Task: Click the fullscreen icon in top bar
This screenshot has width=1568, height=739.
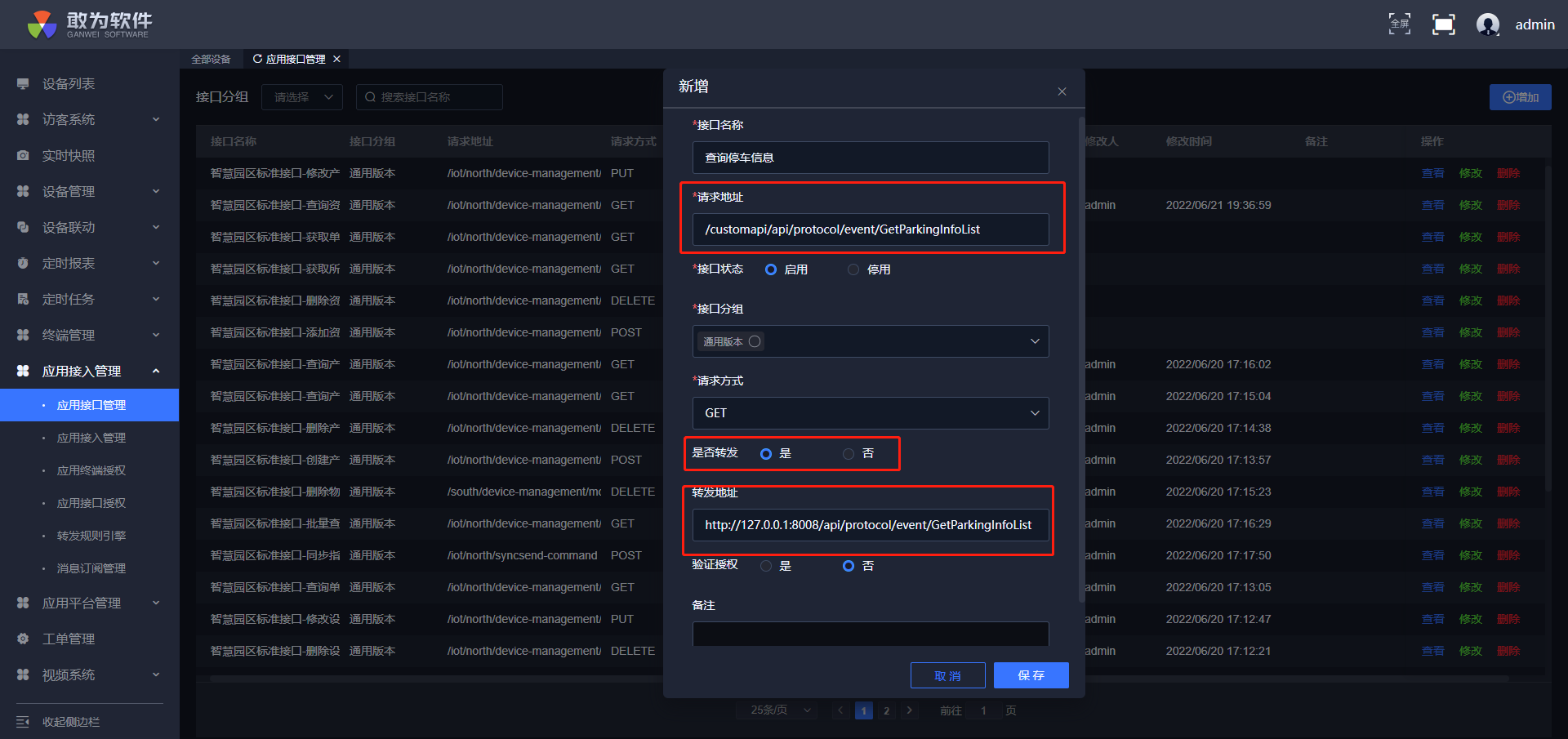Action: pyautogui.click(x=1443, y=24)
